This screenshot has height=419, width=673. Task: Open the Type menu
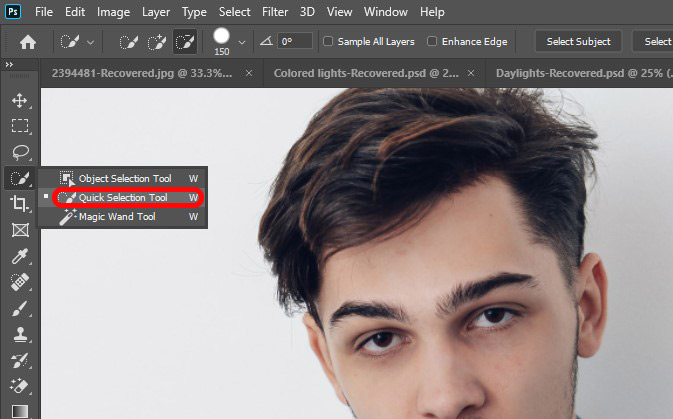pos(194,12)
